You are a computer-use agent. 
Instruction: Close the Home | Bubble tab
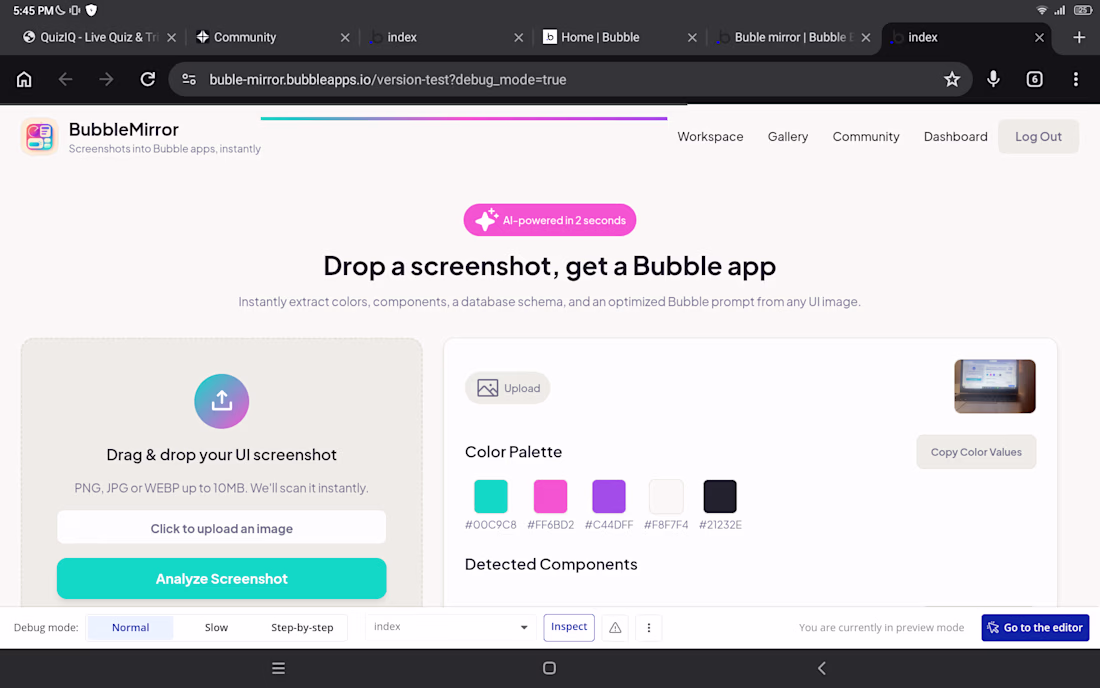click(692, 37)
